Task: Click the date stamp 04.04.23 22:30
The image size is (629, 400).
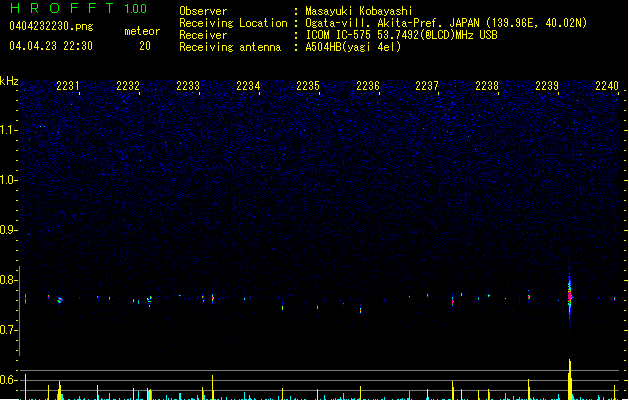Action: [51, 46]
